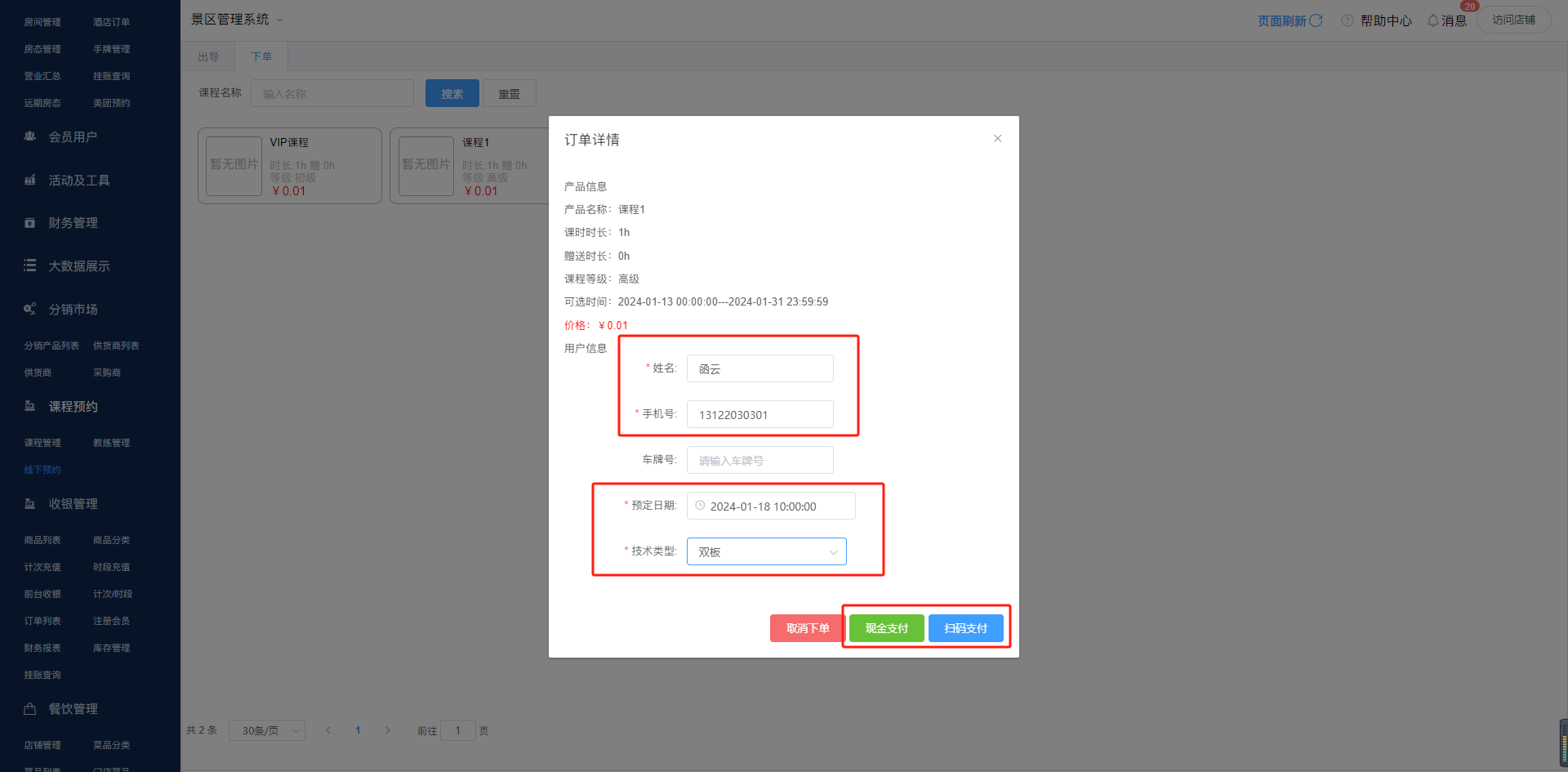Choose 扫码支付 scan payment button
This screenshot has width=1568, height=772.
click(x=965, y=628)
